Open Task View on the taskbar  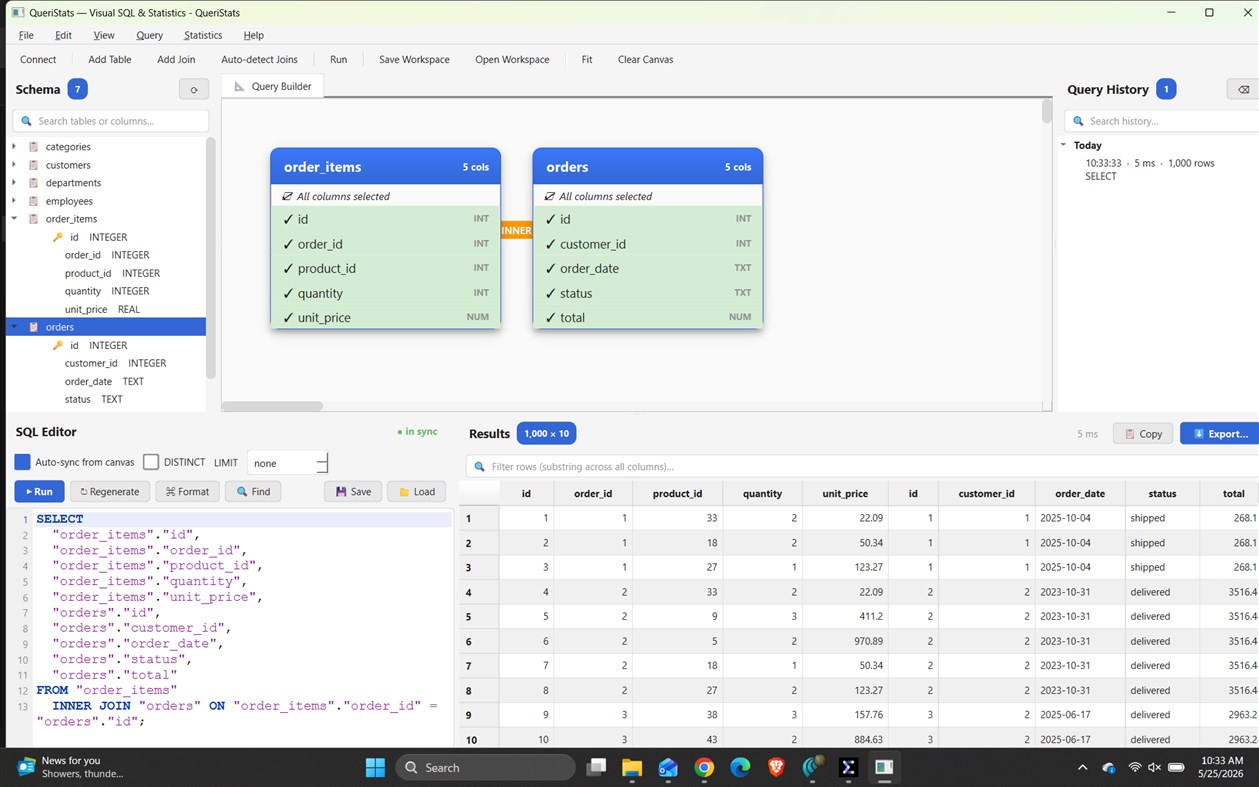(596, 767)
